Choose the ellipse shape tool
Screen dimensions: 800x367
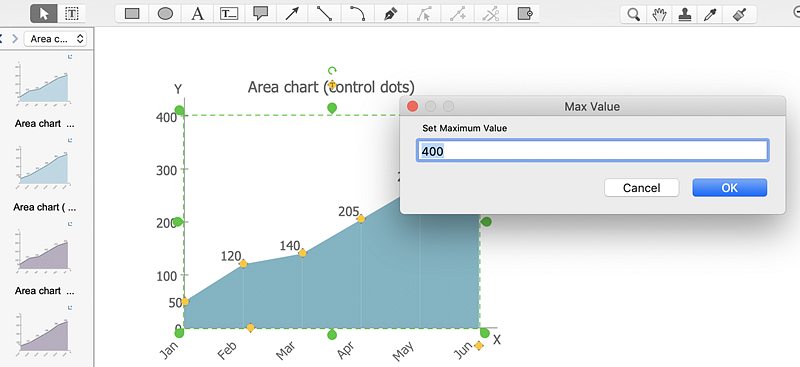coord(165,14)
